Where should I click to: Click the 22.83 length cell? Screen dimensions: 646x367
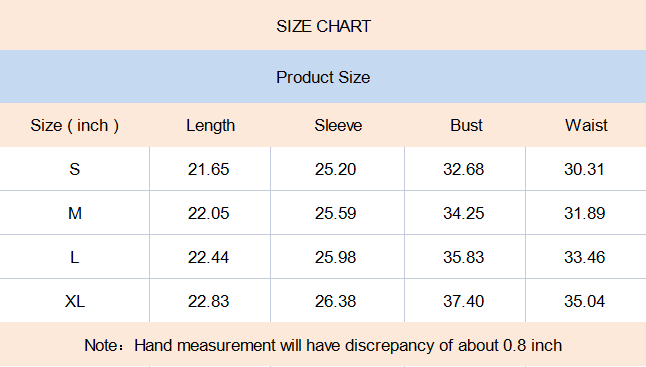(210, 301)
